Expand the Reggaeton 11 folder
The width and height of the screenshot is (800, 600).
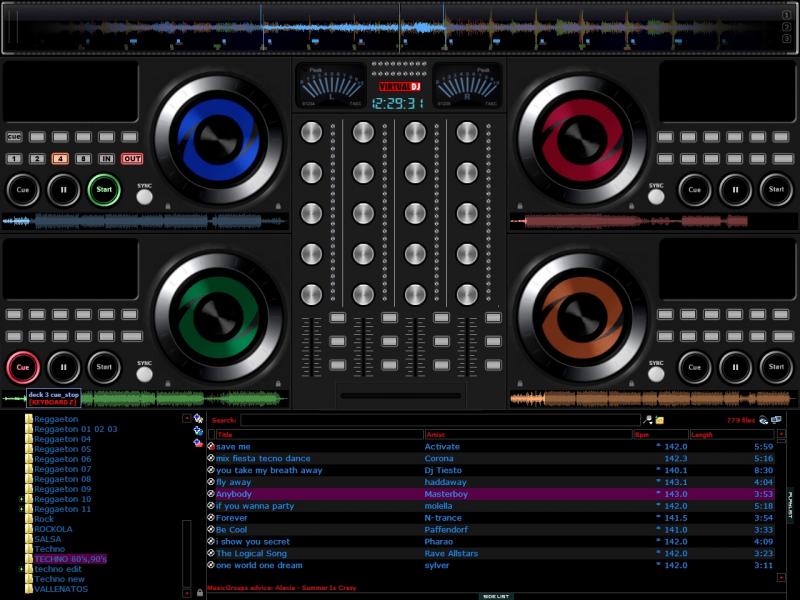point(21,509)
